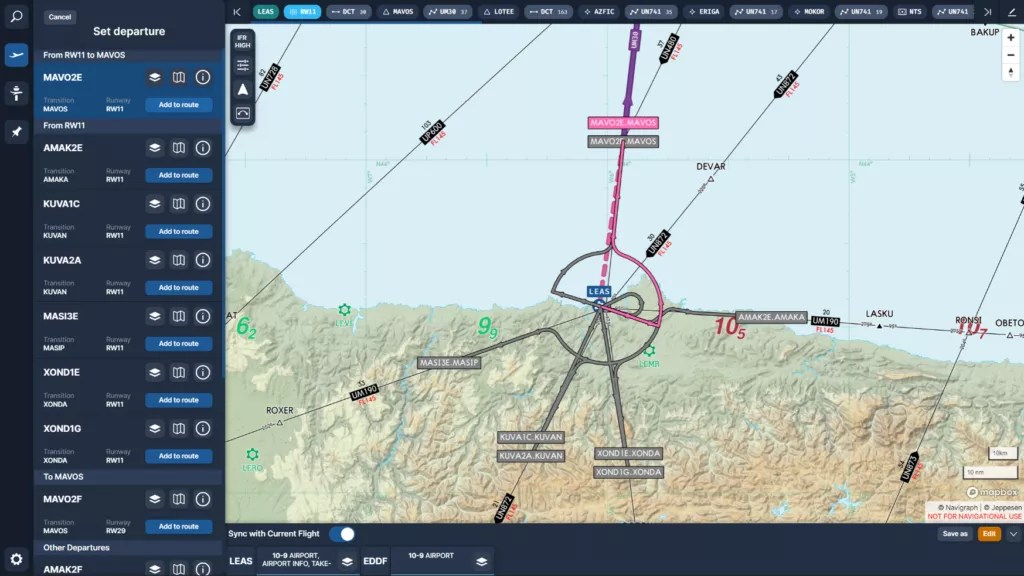Viewport: 1024px width, 576px height.
Task: Click the north arrow orientation icon
Action: [243, 88]
